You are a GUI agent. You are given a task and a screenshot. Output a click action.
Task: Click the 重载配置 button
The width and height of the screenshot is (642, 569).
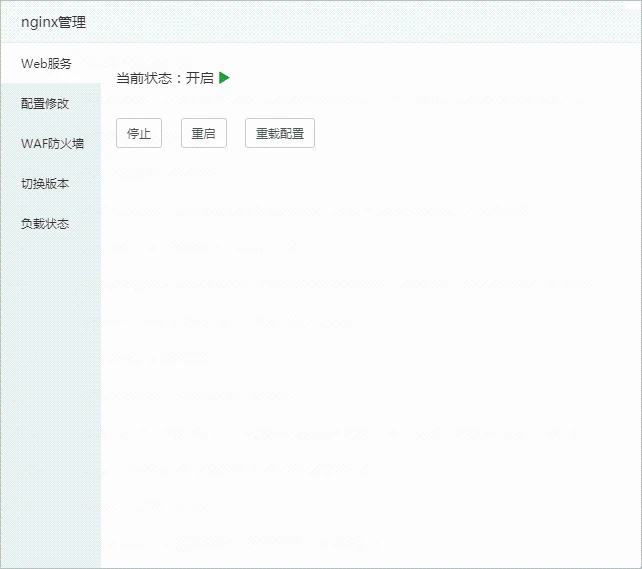pyautogui.click(x=280, y=133)
